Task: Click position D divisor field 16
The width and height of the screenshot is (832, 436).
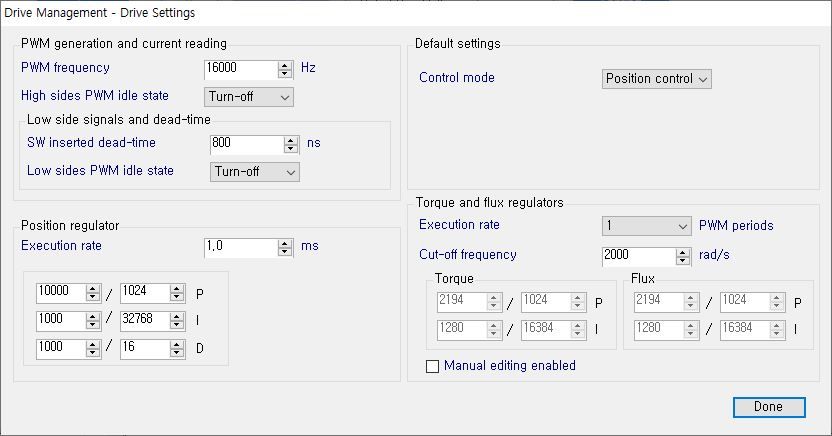Action: (145, 348)
